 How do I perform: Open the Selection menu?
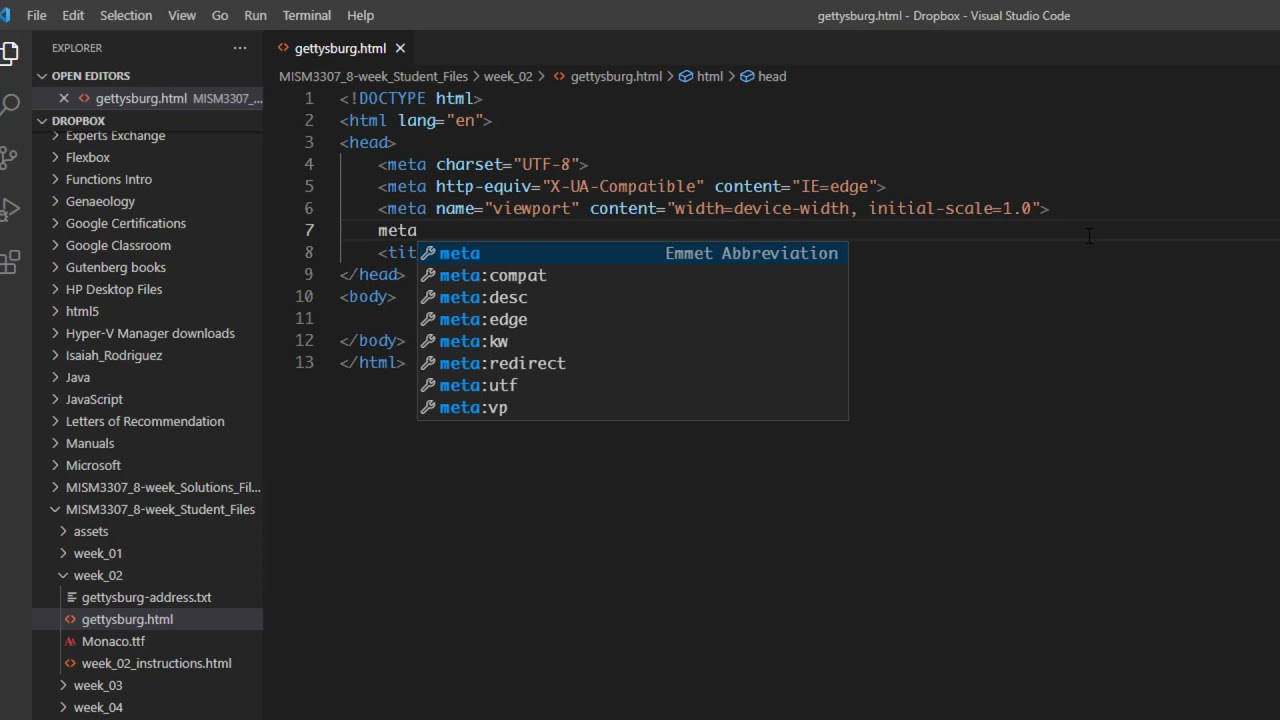126,15
